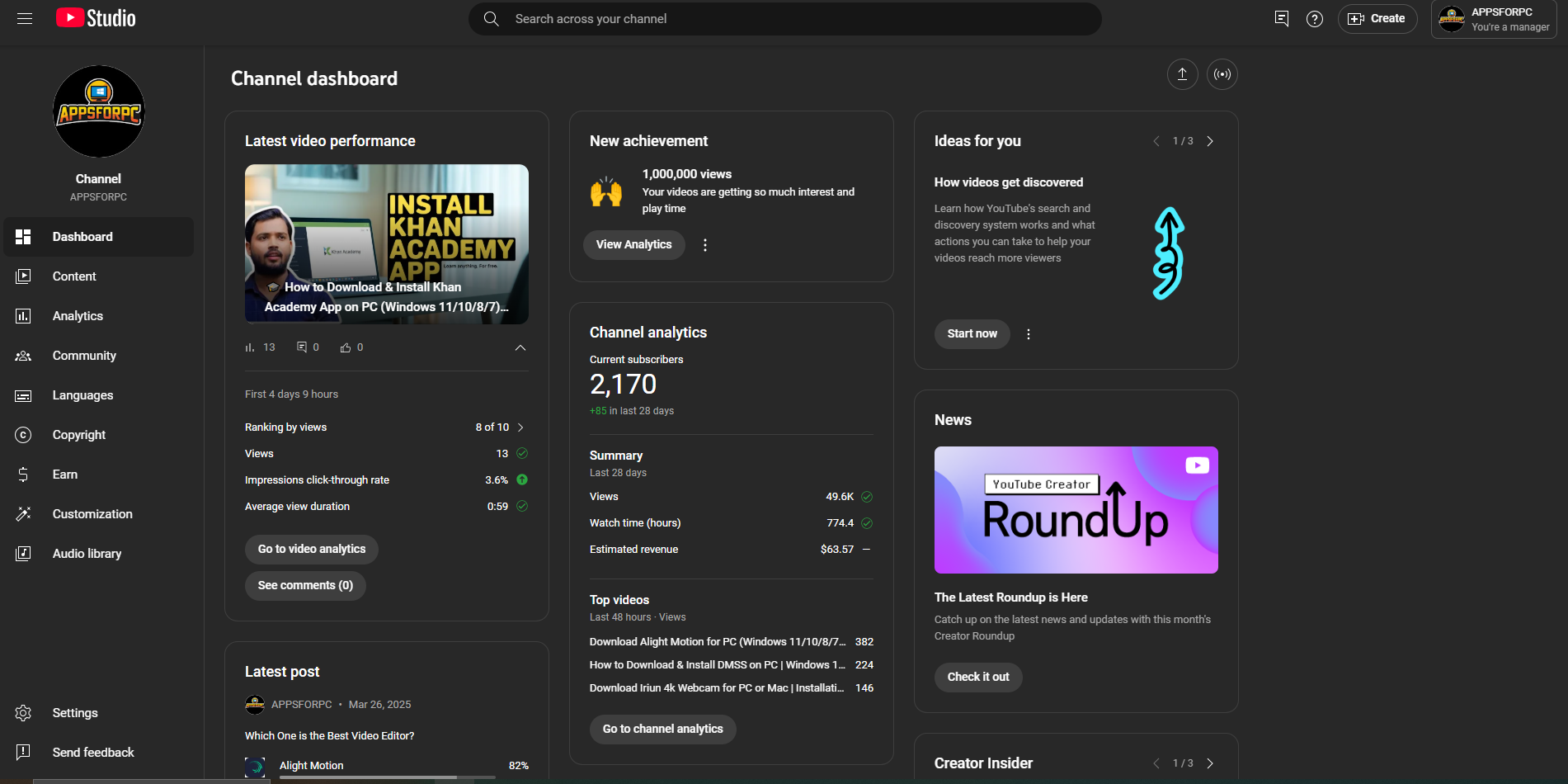Go to previous Creator Insider card
This screenshot has width=1568, height=784.
(x=1156, y=763)
